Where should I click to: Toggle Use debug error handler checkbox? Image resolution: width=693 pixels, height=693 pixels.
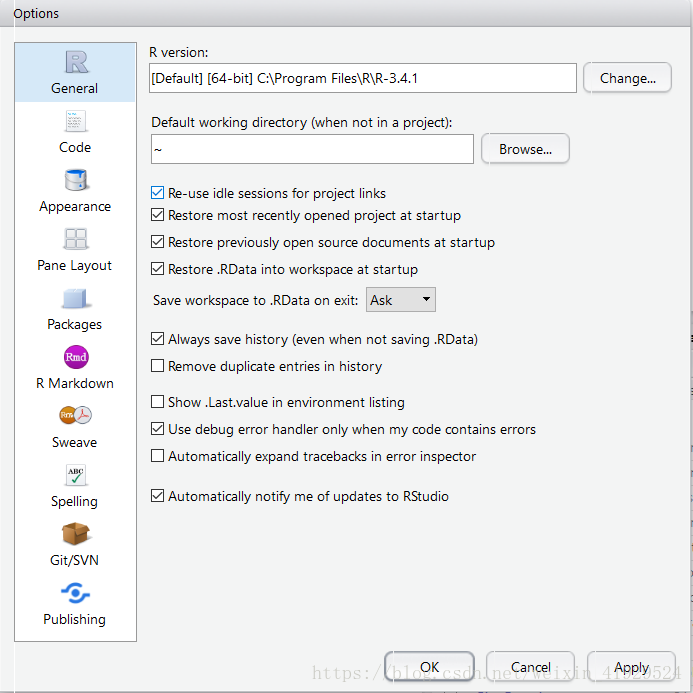(157, 429)
